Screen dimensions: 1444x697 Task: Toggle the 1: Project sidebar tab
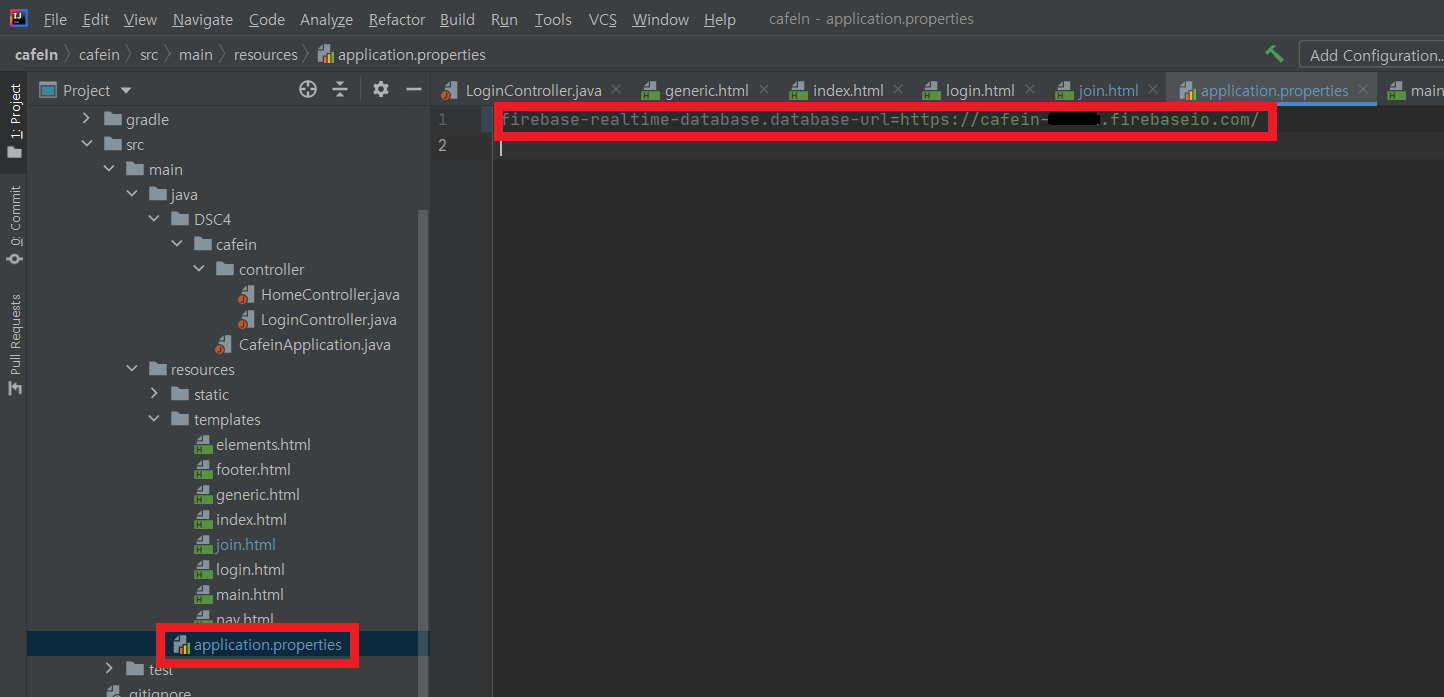pyautogui.click(x=14, y=121)
